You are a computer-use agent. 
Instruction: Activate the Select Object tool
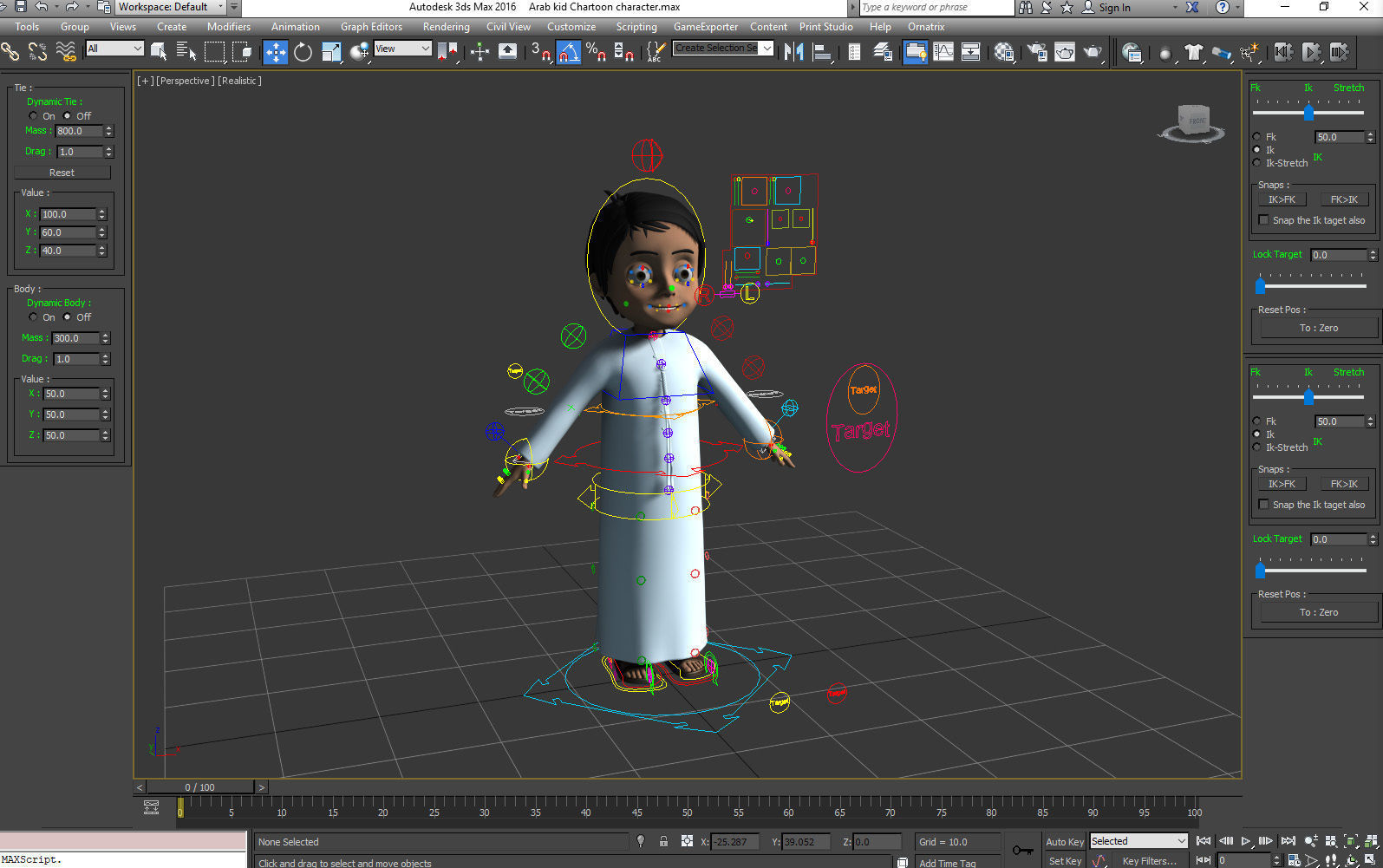click(x=159, y=52)
